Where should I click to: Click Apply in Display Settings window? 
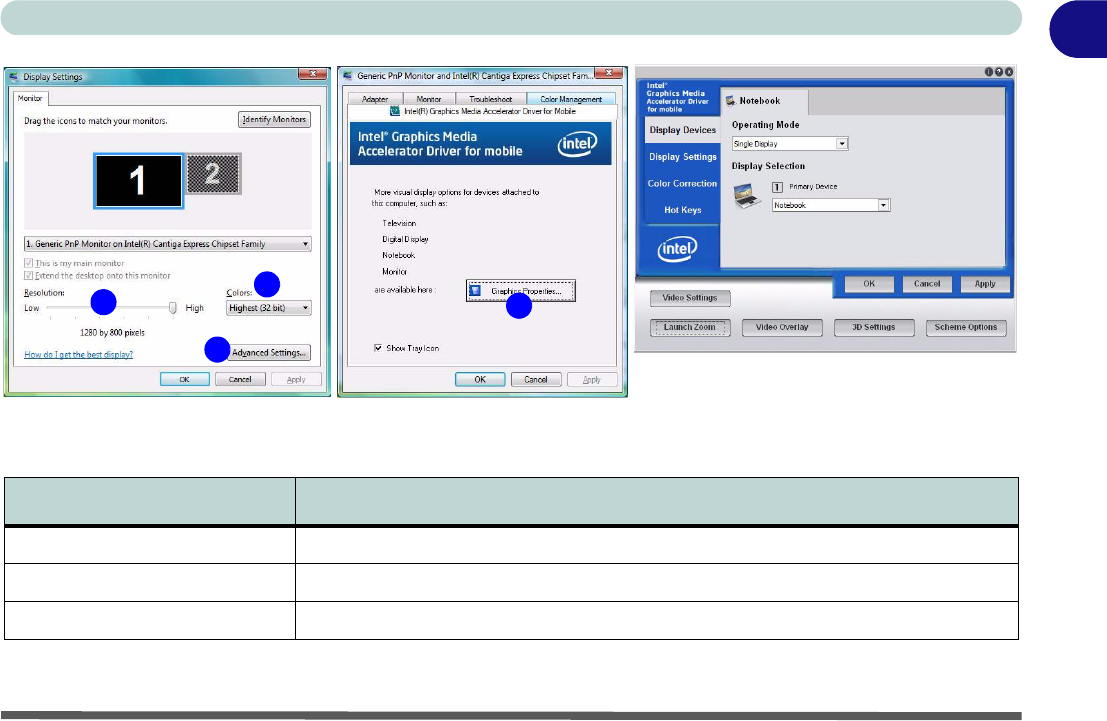296,379
